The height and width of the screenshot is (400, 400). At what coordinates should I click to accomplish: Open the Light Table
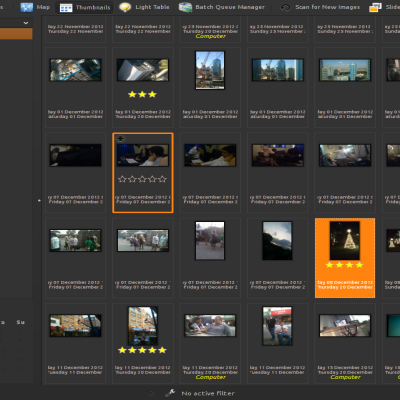click(x=144, y=7)
